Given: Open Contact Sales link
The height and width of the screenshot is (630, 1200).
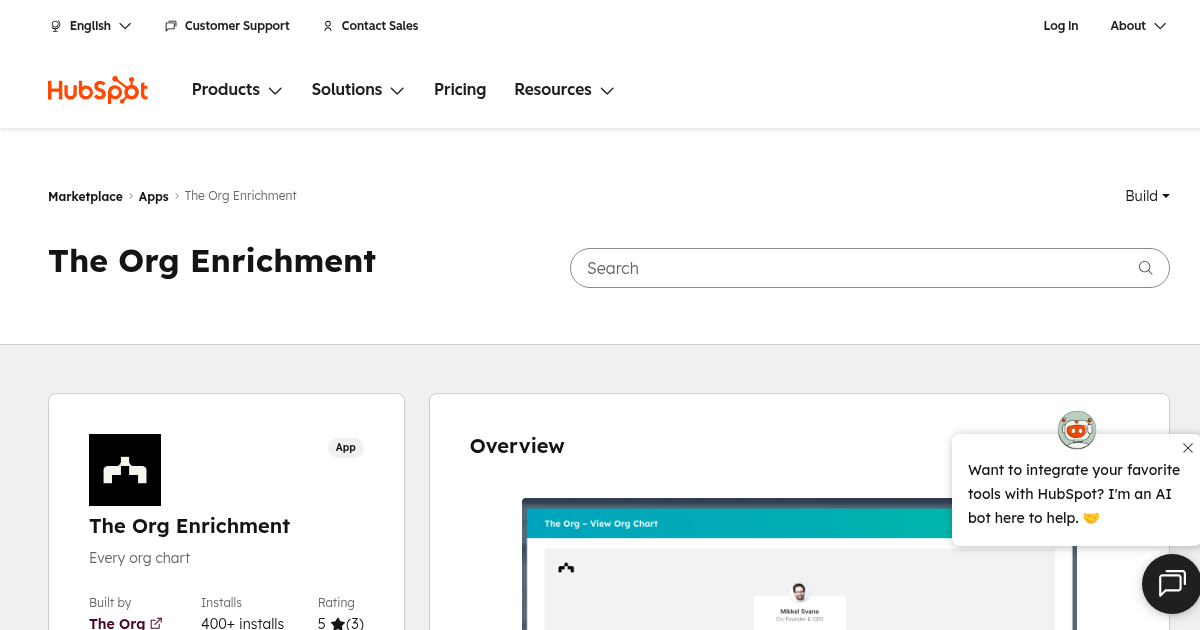Looking at the screenshot, I should tap(380, 26).
